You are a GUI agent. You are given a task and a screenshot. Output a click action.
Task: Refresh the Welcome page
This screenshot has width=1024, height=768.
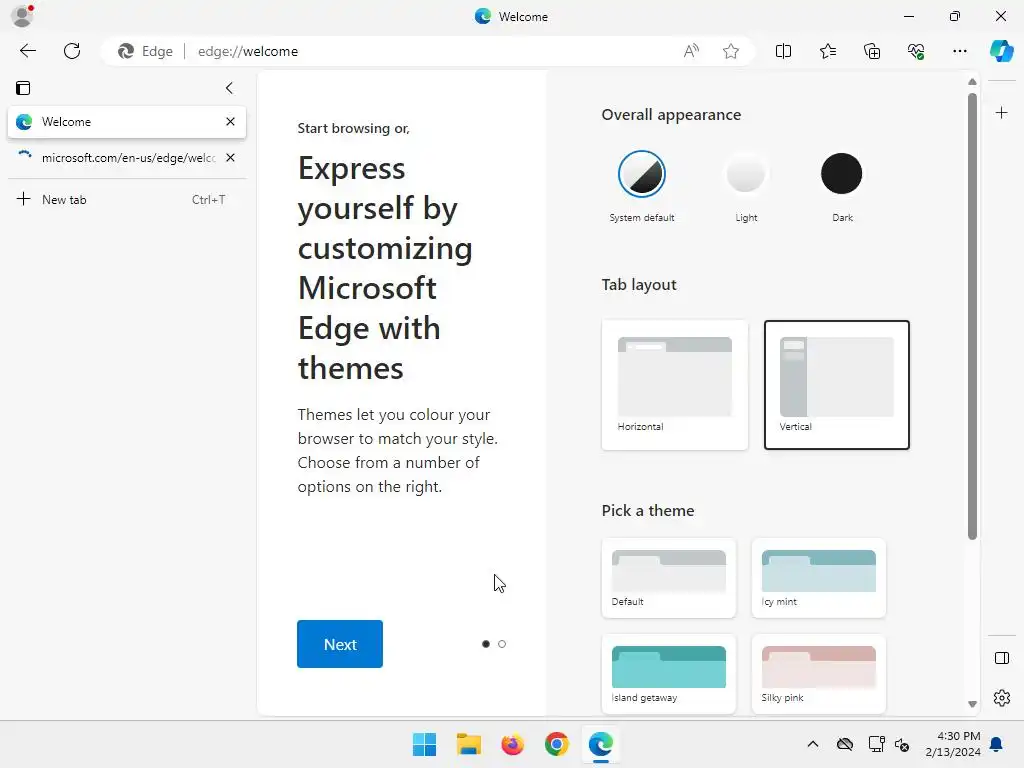pyautogui.click(x=72, y=51)
